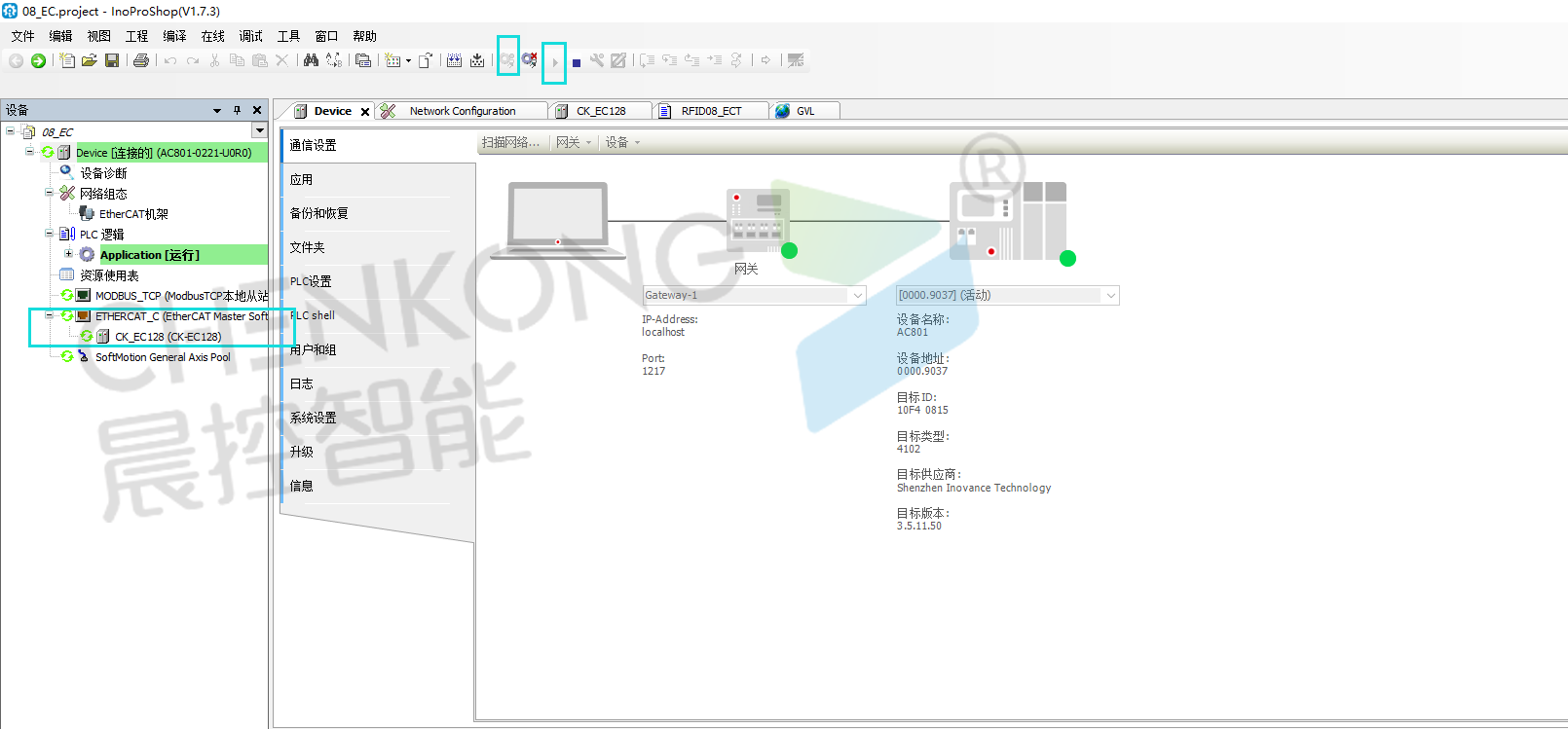Click the Logout toolbar icon with red X
The width and height of the screenshot is (1568, 729).
pos(530,60)
